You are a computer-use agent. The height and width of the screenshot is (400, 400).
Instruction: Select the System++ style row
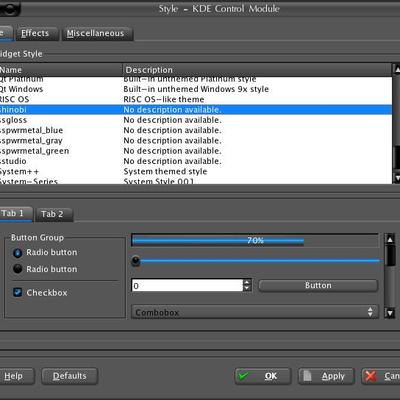196,172
